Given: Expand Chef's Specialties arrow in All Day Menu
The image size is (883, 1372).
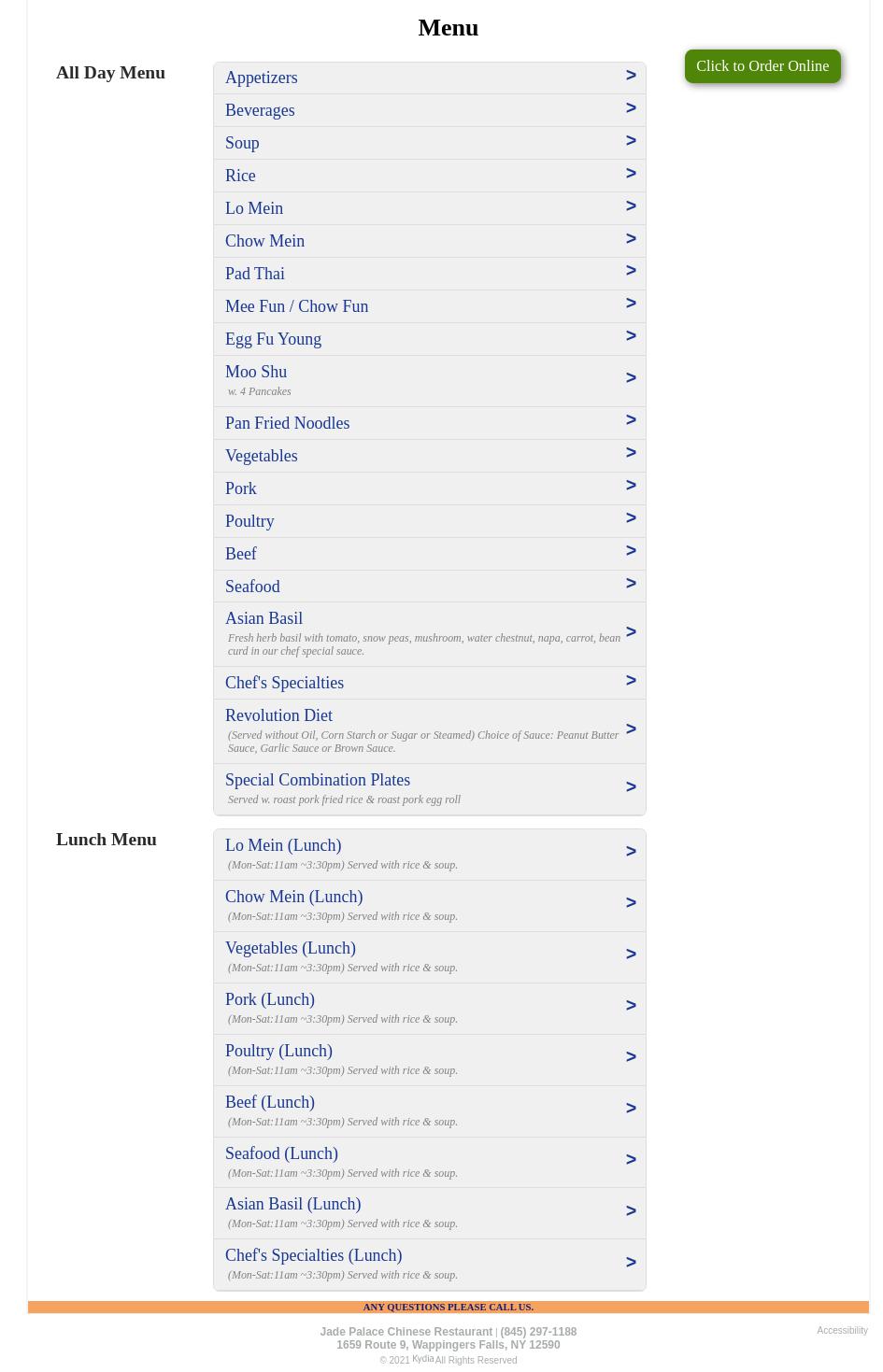Looking at the screenshot, I should (x=631, y=681).
